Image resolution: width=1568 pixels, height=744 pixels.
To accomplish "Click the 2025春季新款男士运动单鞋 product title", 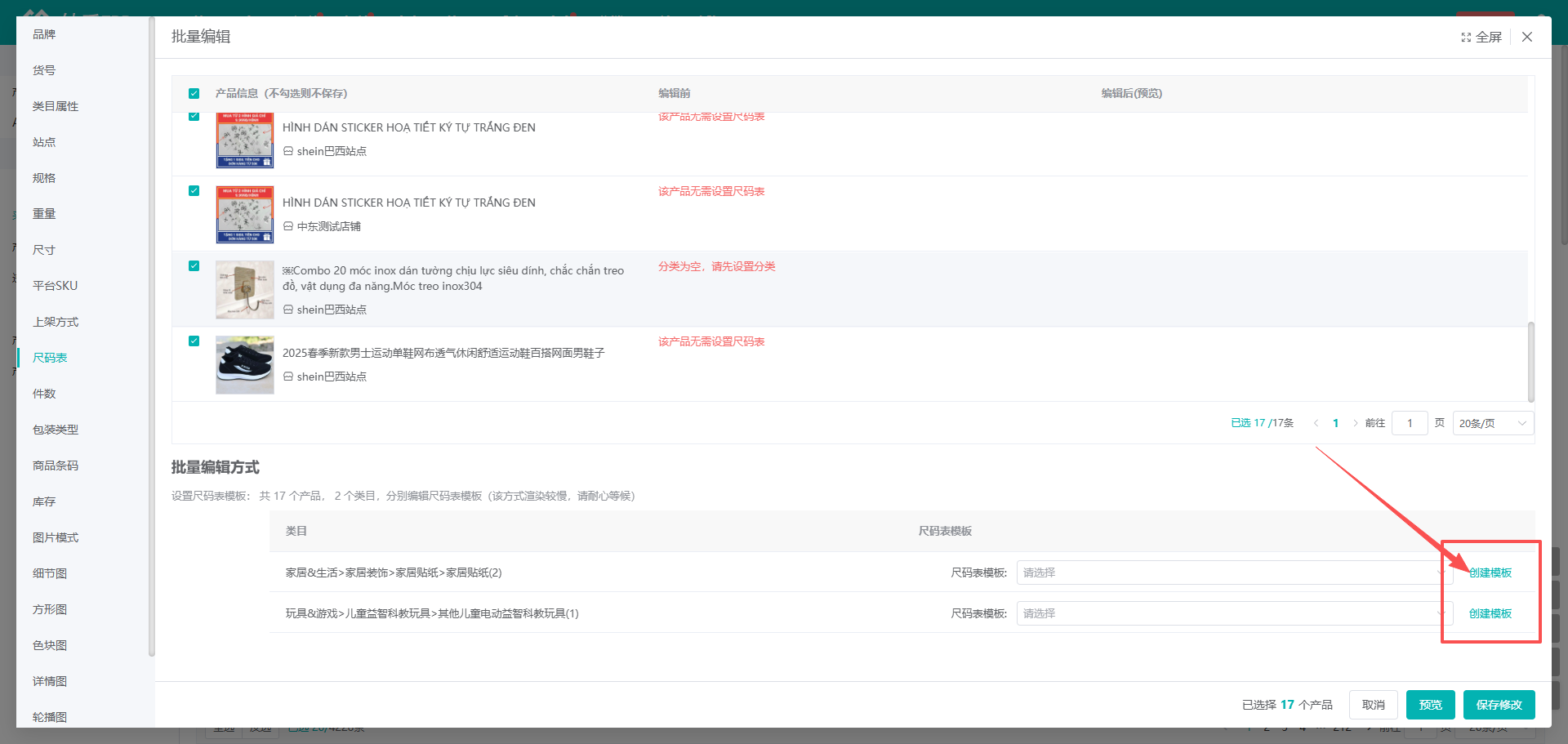I will [x=443, y=353].
